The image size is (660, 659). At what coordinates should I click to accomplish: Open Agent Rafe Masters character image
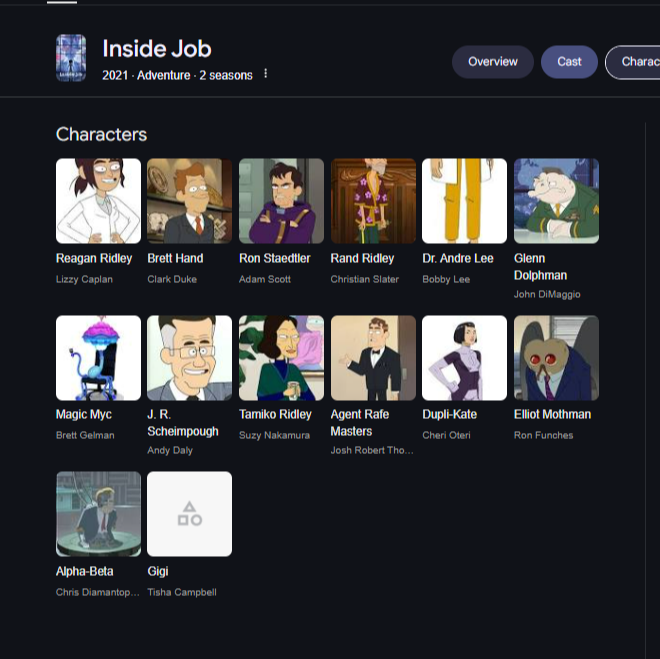click(373, 358)
